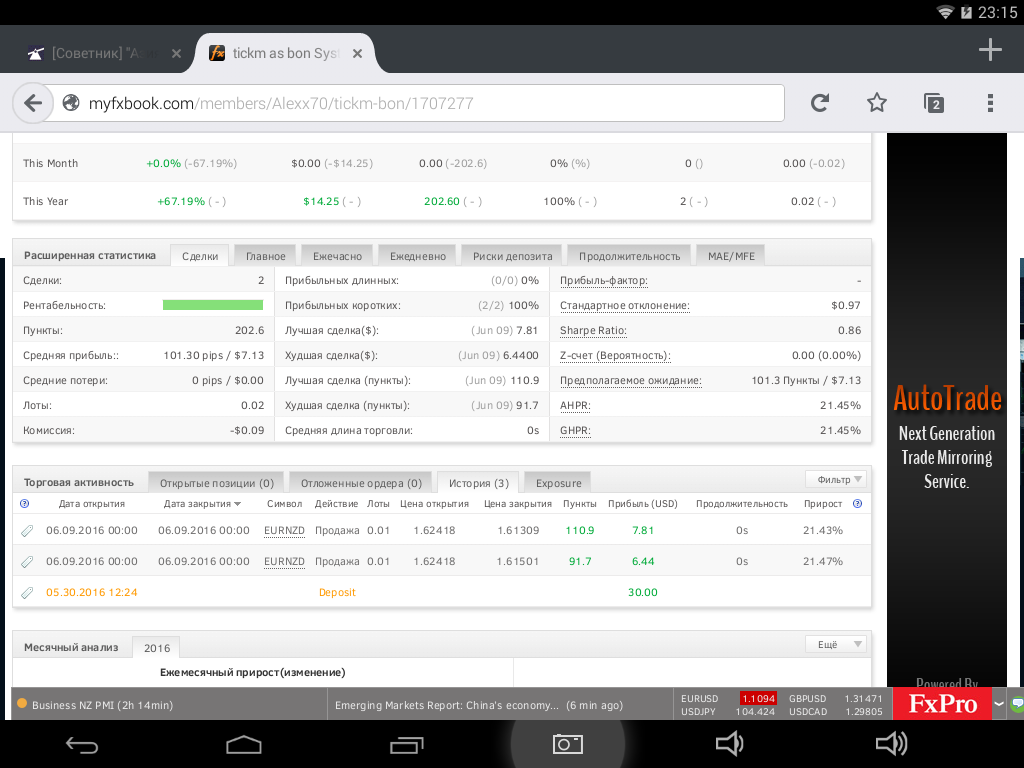Screen dimensions: 1024x768
Task: Click the tag icon on the Deposit row
Action: 27,593
